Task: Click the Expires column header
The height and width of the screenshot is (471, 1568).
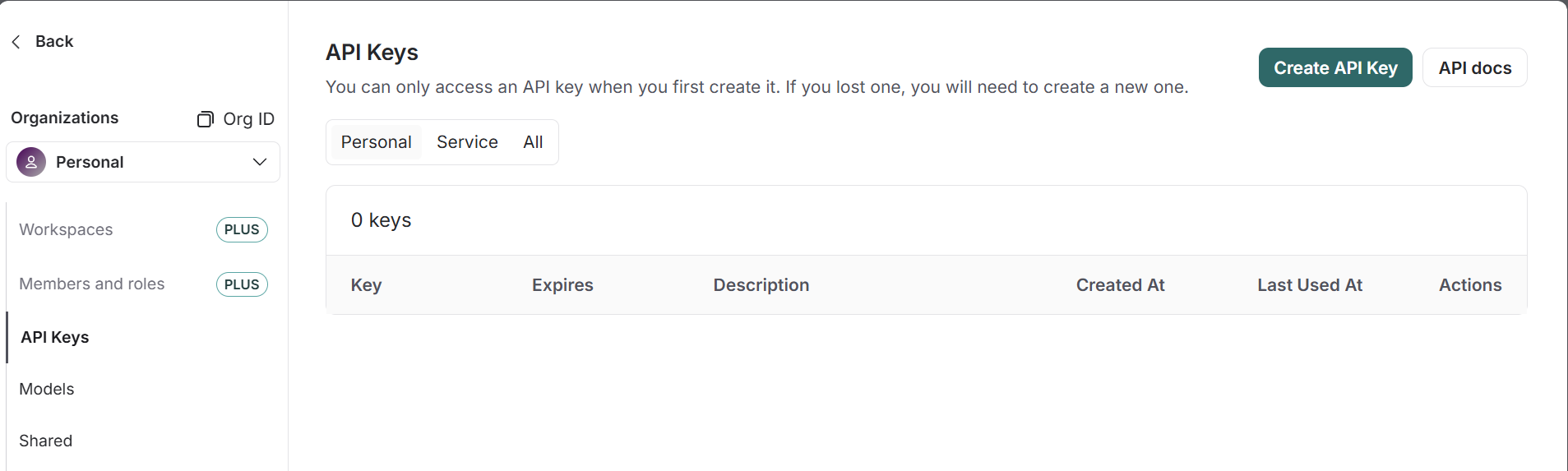Action: 562,285
